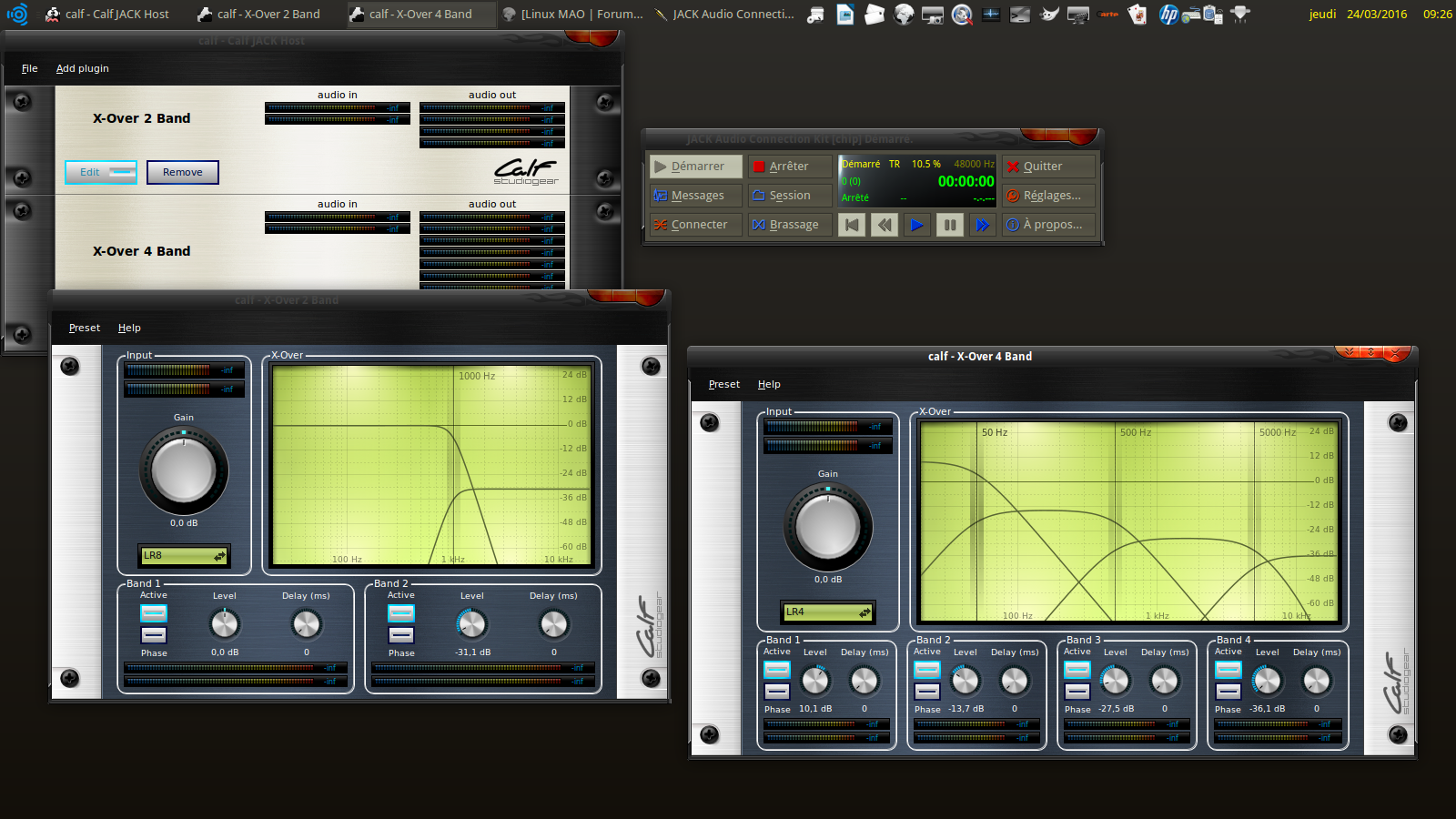Open Add plugin menu in Calf host
Screen dimensions: 1456x819
82,68
